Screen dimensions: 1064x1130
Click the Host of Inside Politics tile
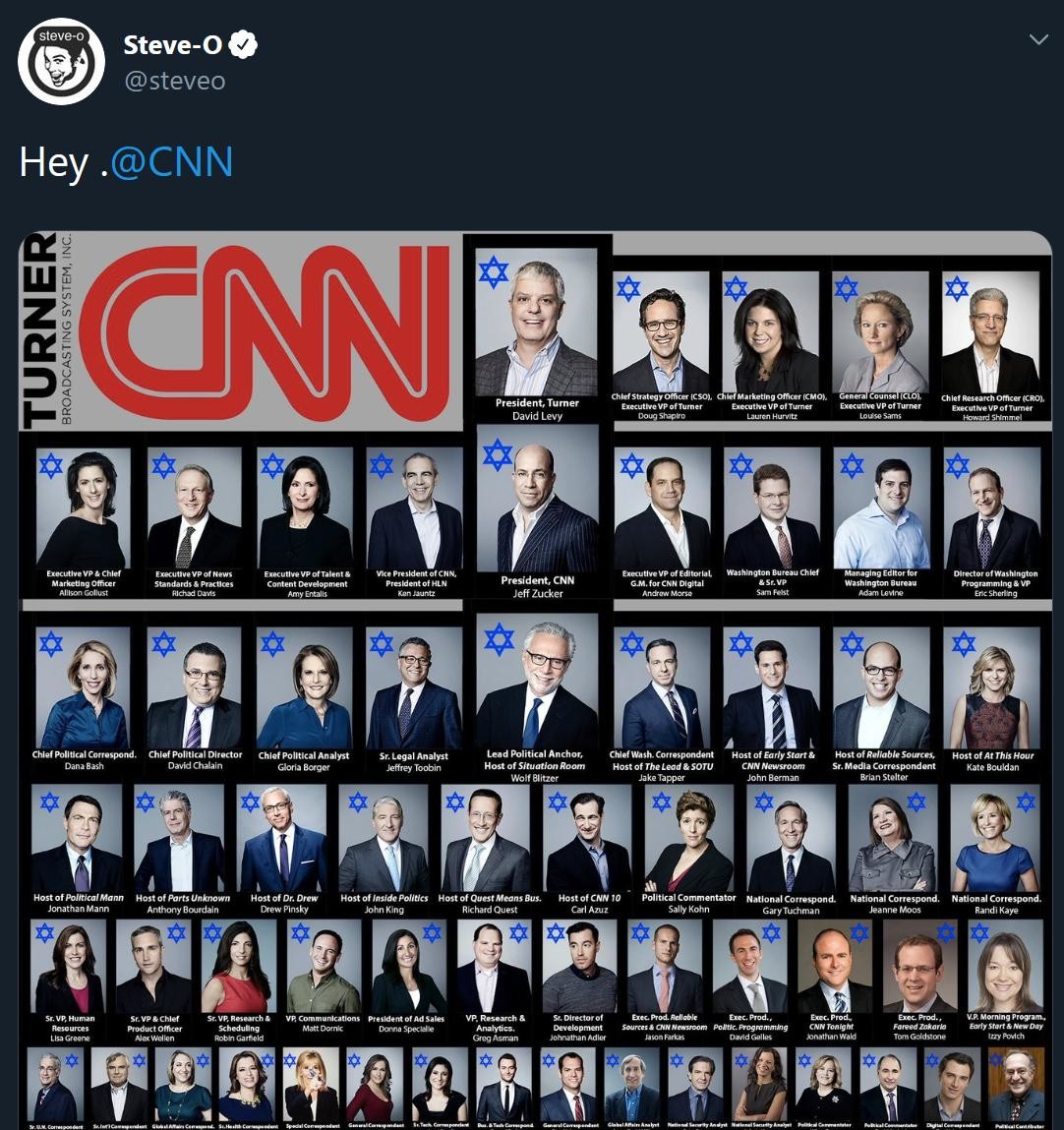coord(384,849)
